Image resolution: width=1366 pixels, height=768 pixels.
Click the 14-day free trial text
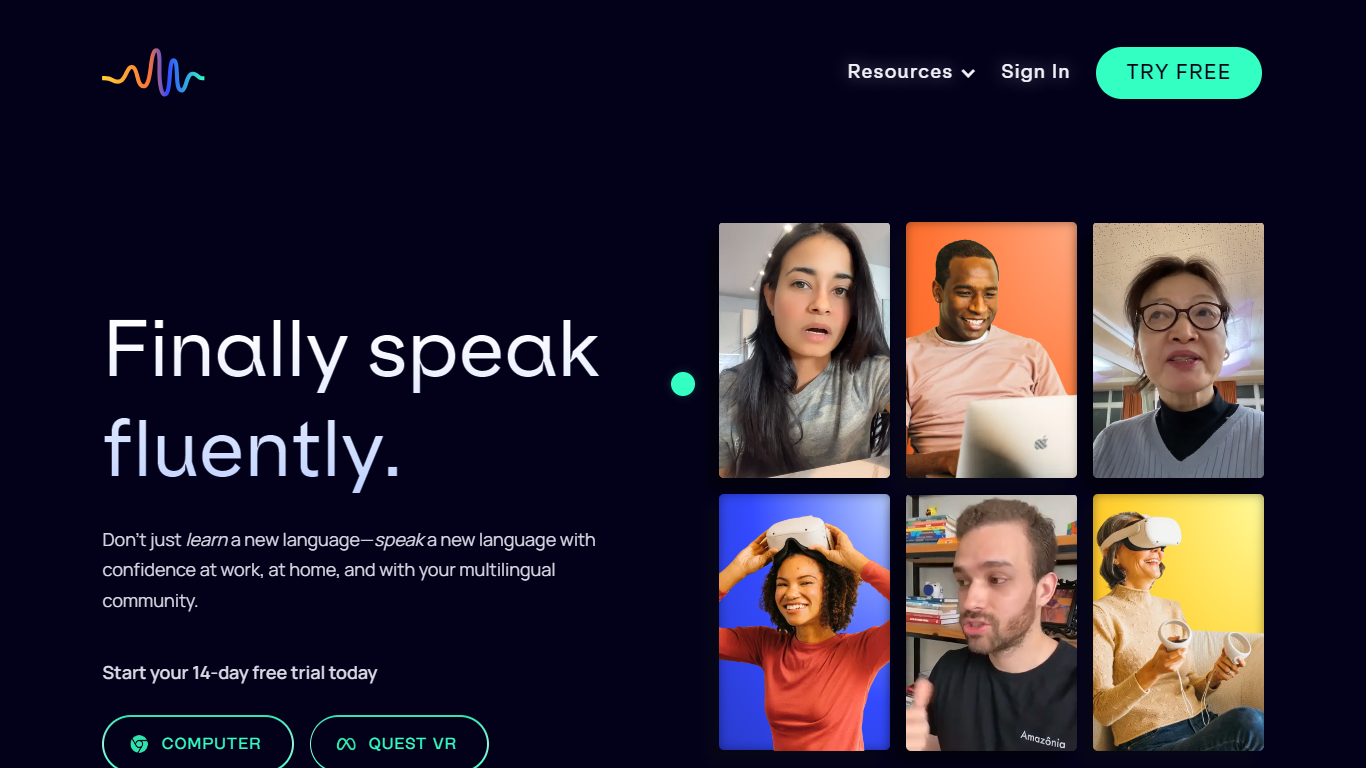coord(240,673)
